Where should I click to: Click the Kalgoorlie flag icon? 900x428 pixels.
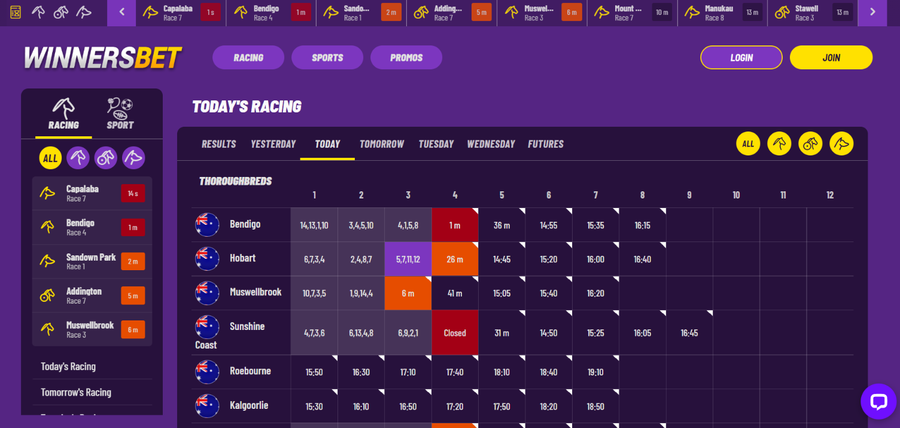207,405
